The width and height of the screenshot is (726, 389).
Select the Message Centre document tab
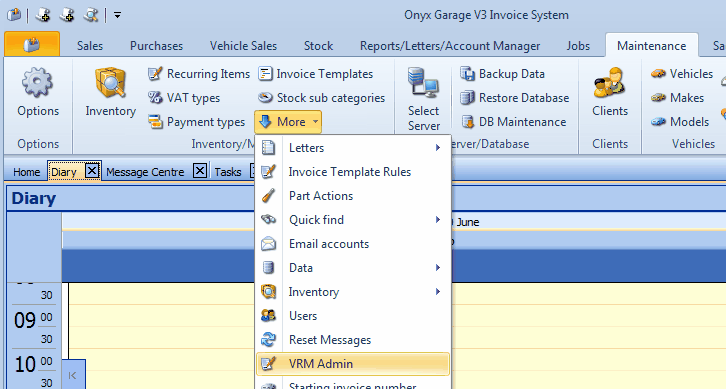pos(145,172)
